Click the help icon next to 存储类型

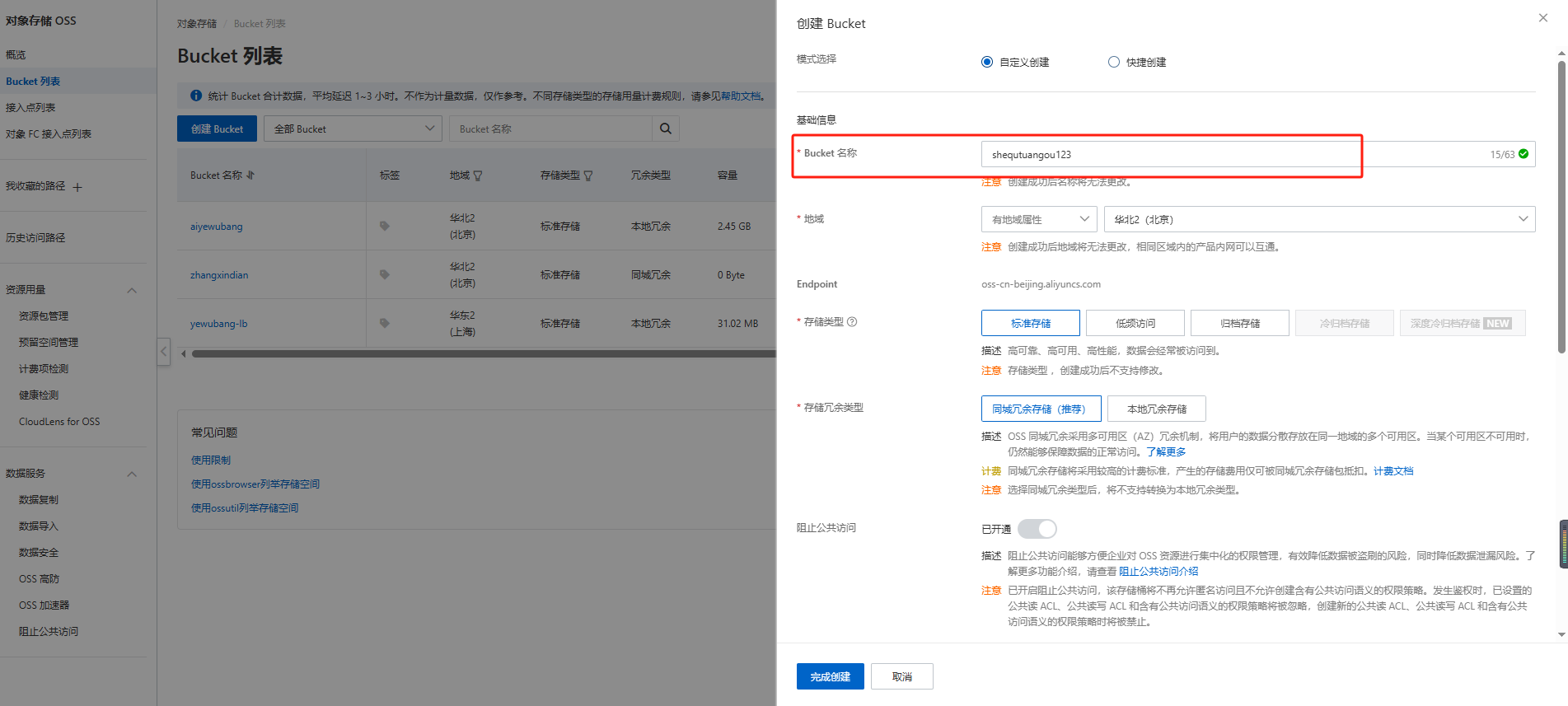click(x=852, y=322)
